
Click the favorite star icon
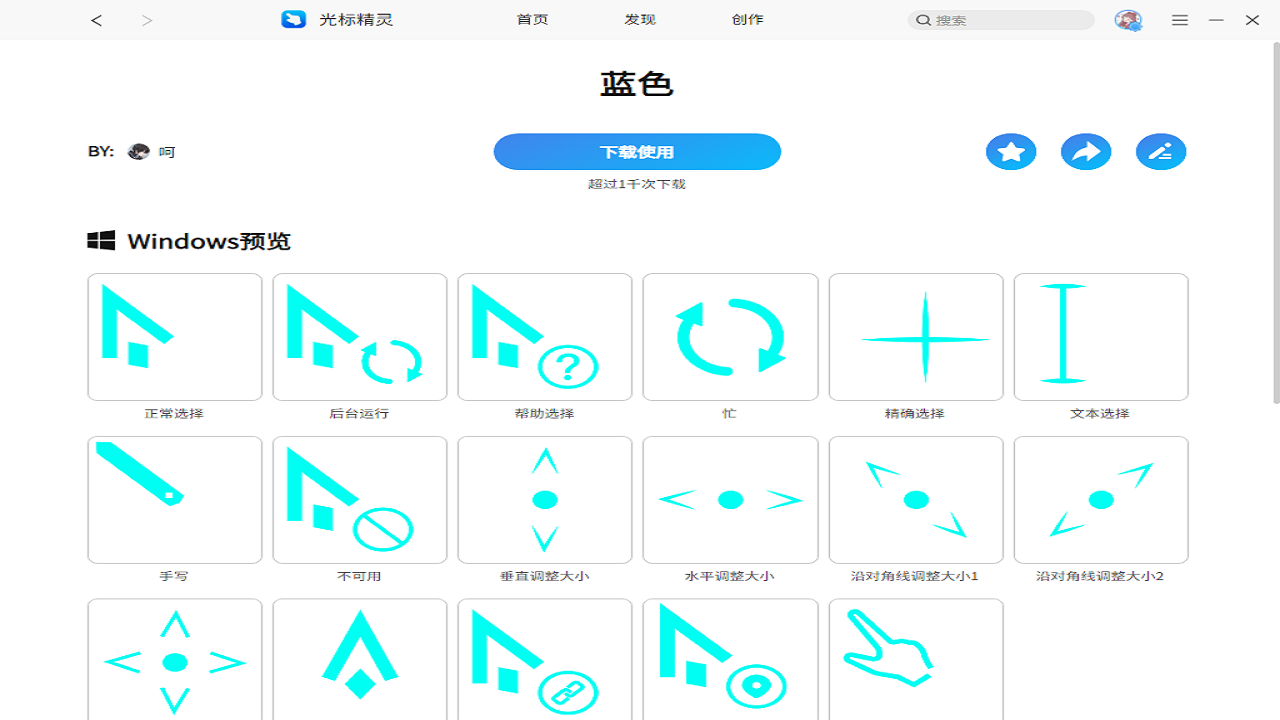1010,151
